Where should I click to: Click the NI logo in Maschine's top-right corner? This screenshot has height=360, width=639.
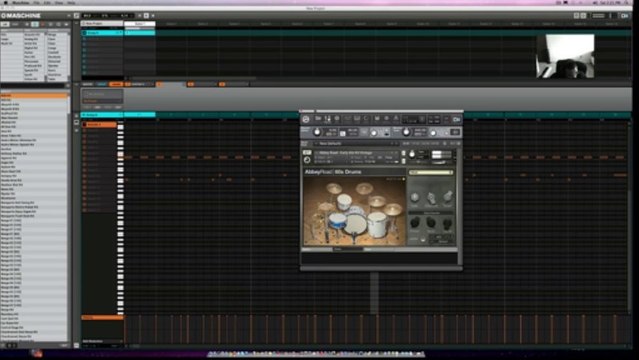coord(624,15)
